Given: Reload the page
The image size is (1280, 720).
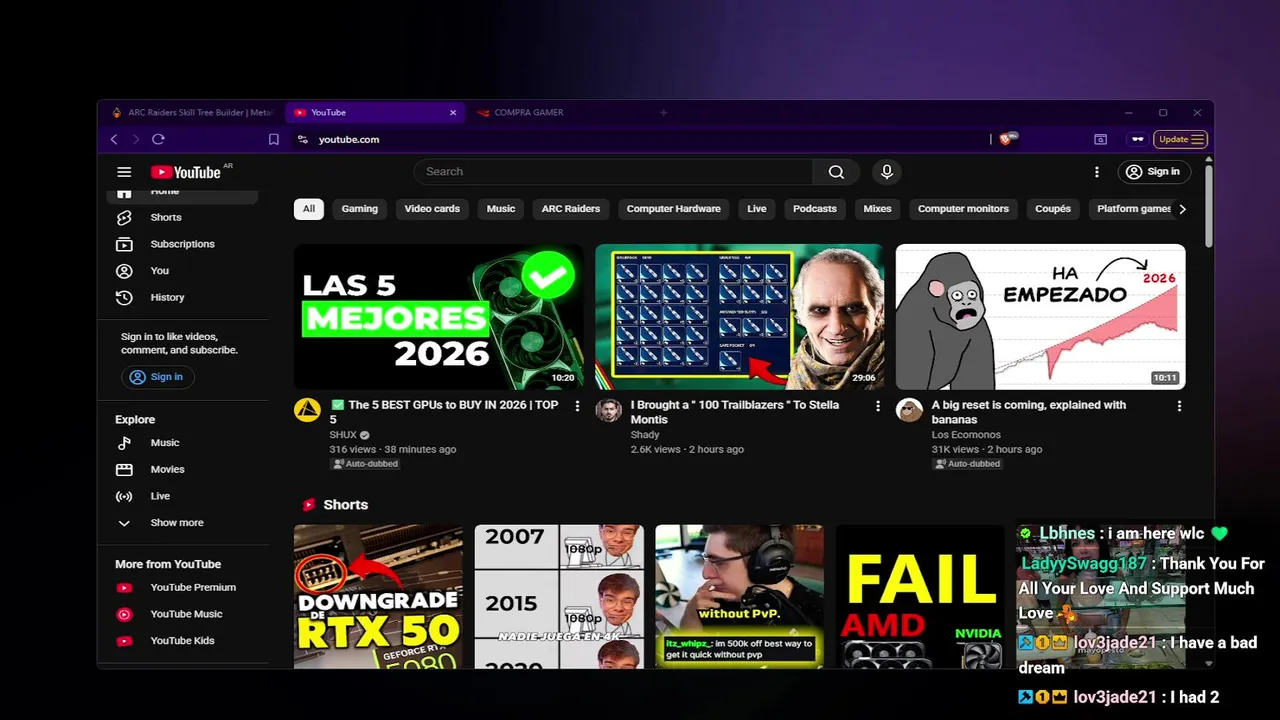Looking at the screenshot, I should [x=158, y=140].
